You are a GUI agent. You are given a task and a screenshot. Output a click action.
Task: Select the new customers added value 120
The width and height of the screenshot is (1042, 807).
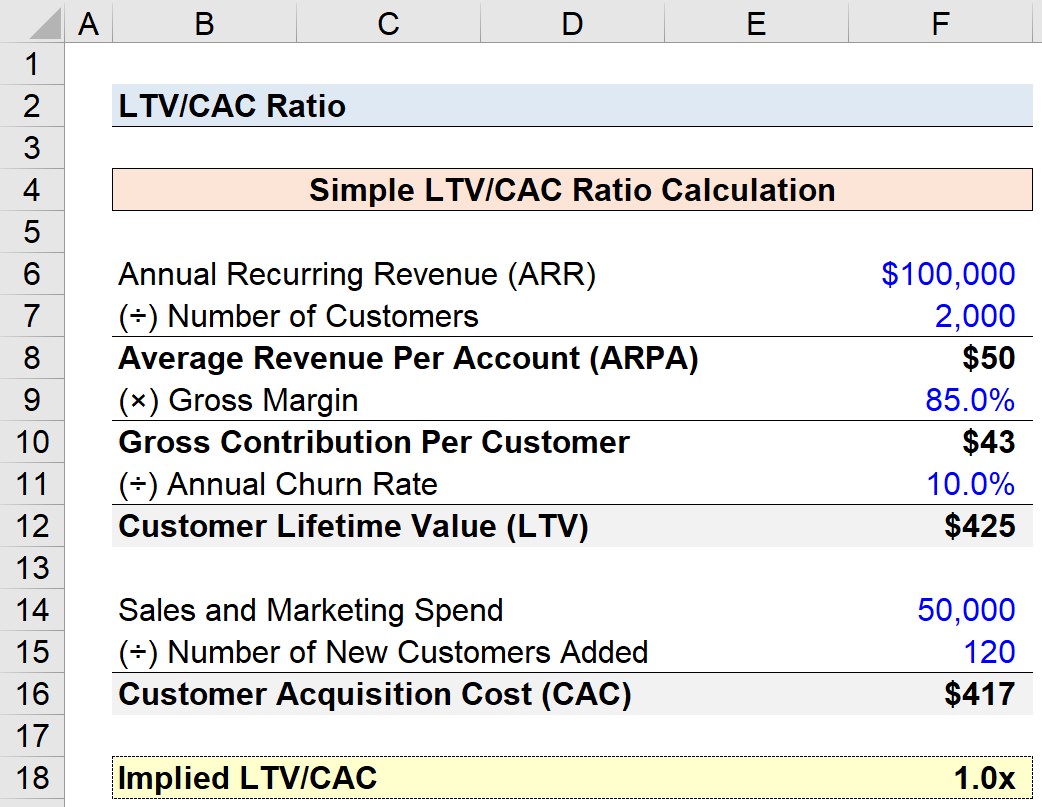pos(940,651)
